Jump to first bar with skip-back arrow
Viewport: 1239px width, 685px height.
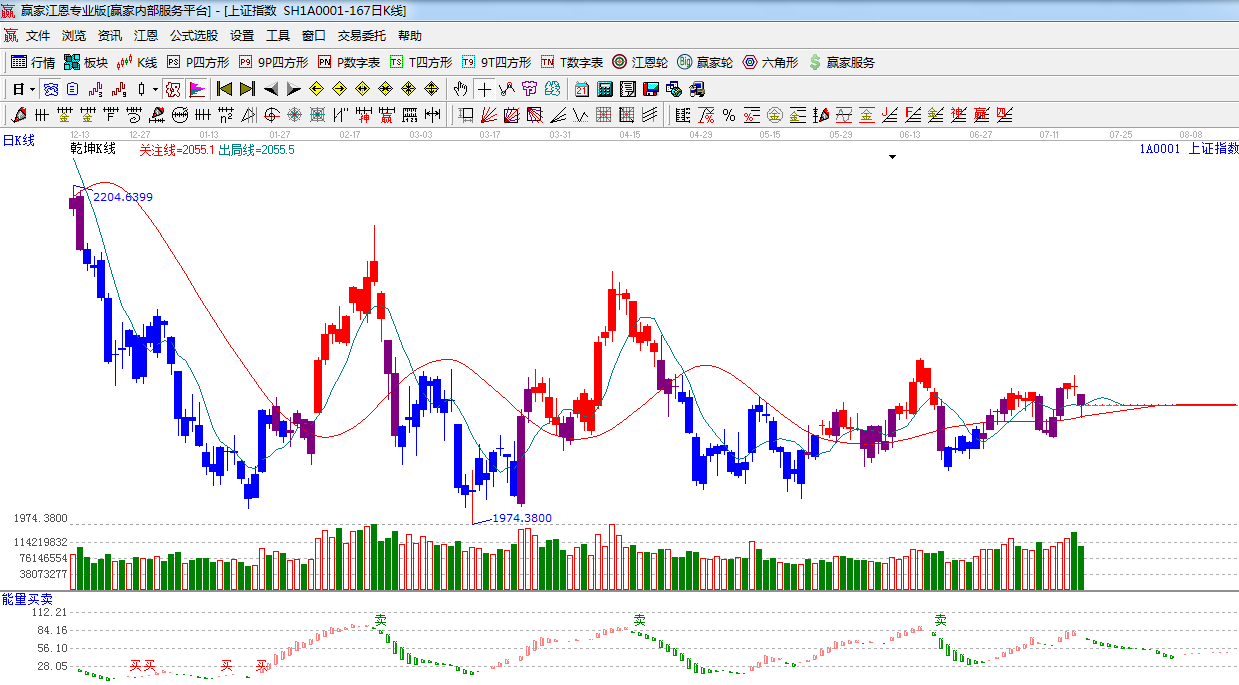click(x=225, y=89)
